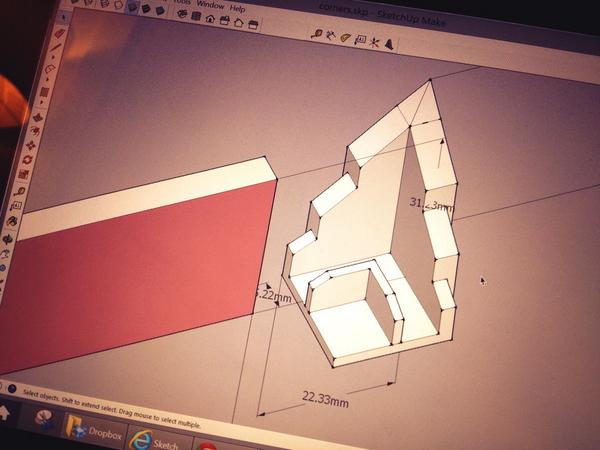Select the Move tool
This screenshot has width=600, height=450.
pyautogui.click(x=31, y=145)
